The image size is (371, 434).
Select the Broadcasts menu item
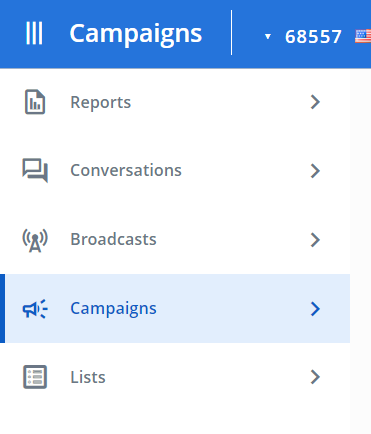[175, 240]
